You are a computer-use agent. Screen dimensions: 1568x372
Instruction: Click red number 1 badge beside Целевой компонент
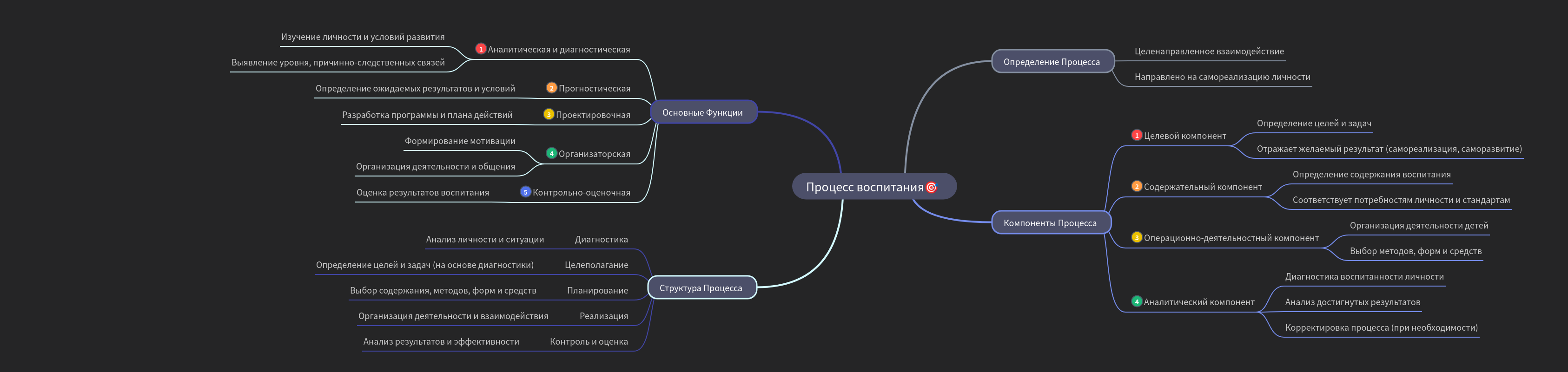click(x=1137, y=136)
